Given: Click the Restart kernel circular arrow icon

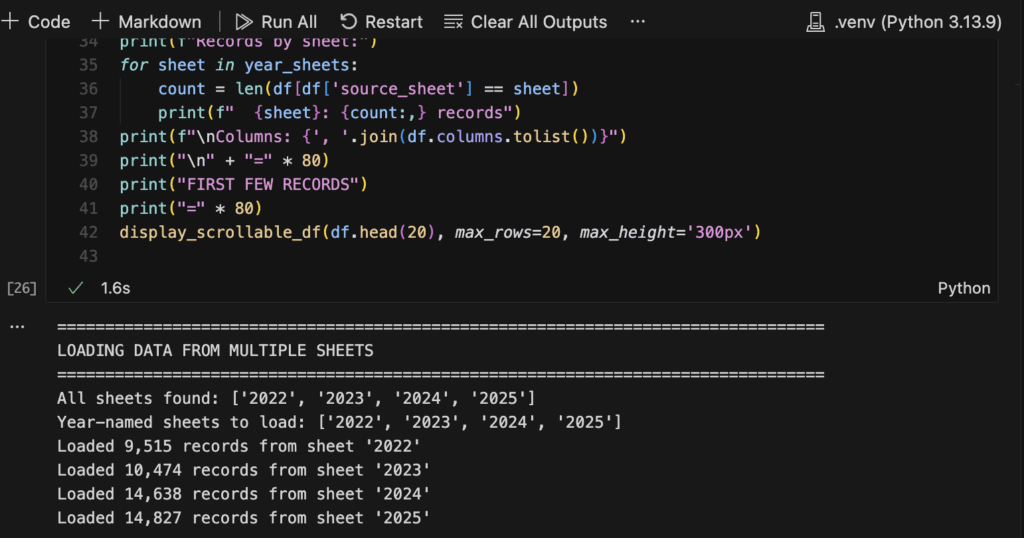Looking at the screenshot, I should coord(348,22).
